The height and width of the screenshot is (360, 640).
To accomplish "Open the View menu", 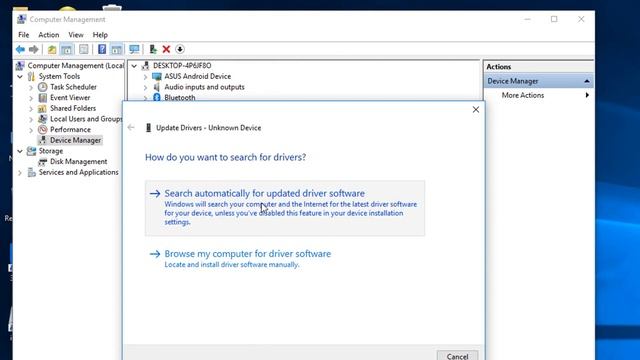I will pyautogui.click(x=76, y=35).
